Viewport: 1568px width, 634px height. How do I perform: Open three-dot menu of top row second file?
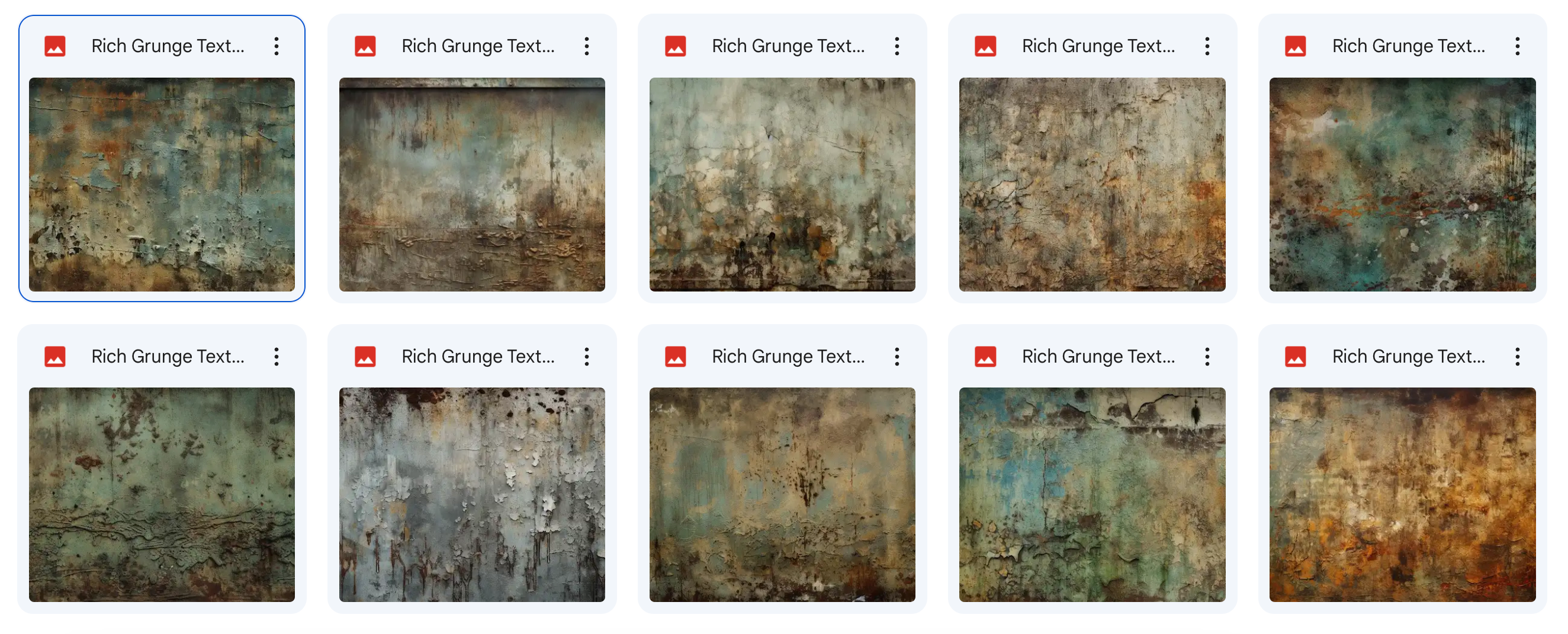pyautogui.click(x=587, y=46)
